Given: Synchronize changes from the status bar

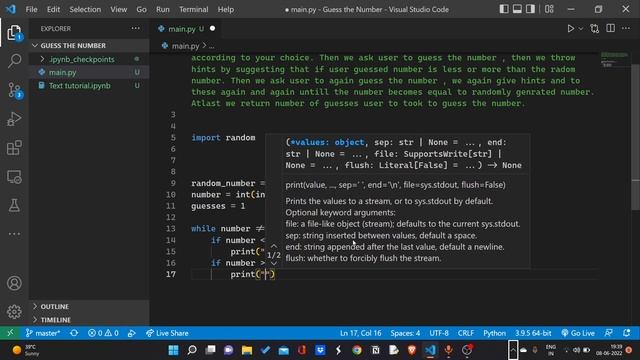Looking at the screenshot, I should [74, 333].
